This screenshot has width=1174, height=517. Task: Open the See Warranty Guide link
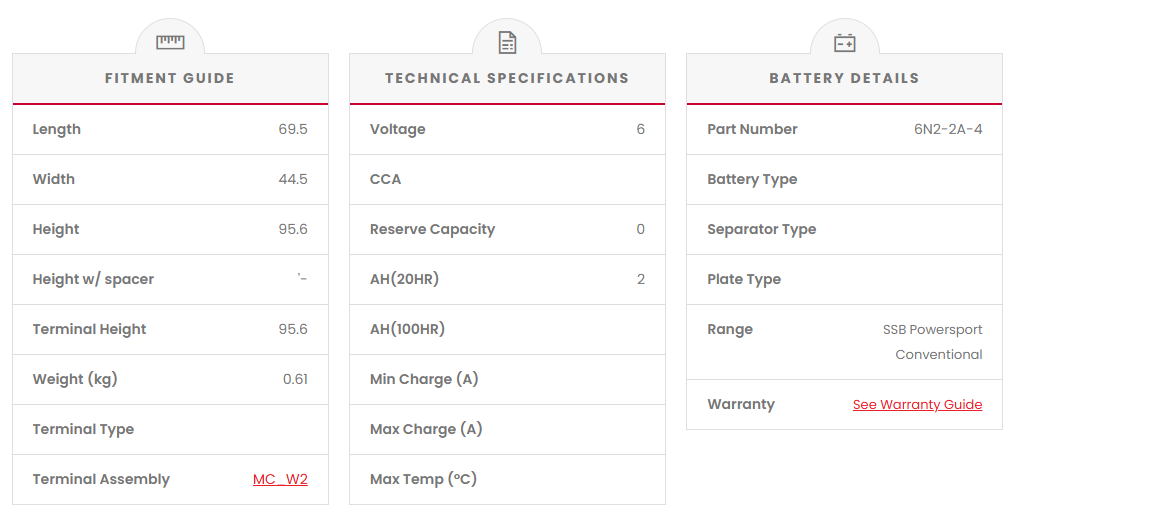(x=917, y=405)
